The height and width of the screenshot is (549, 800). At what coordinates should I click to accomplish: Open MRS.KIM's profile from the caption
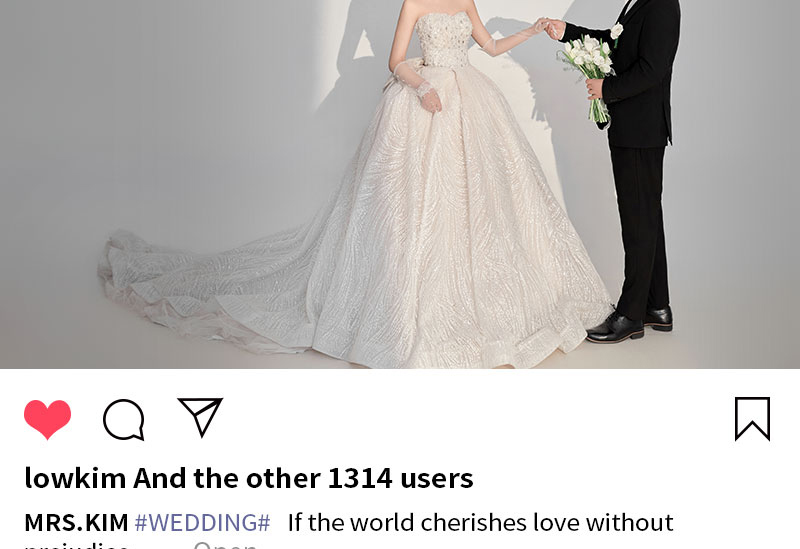click(x=76, y=523)
